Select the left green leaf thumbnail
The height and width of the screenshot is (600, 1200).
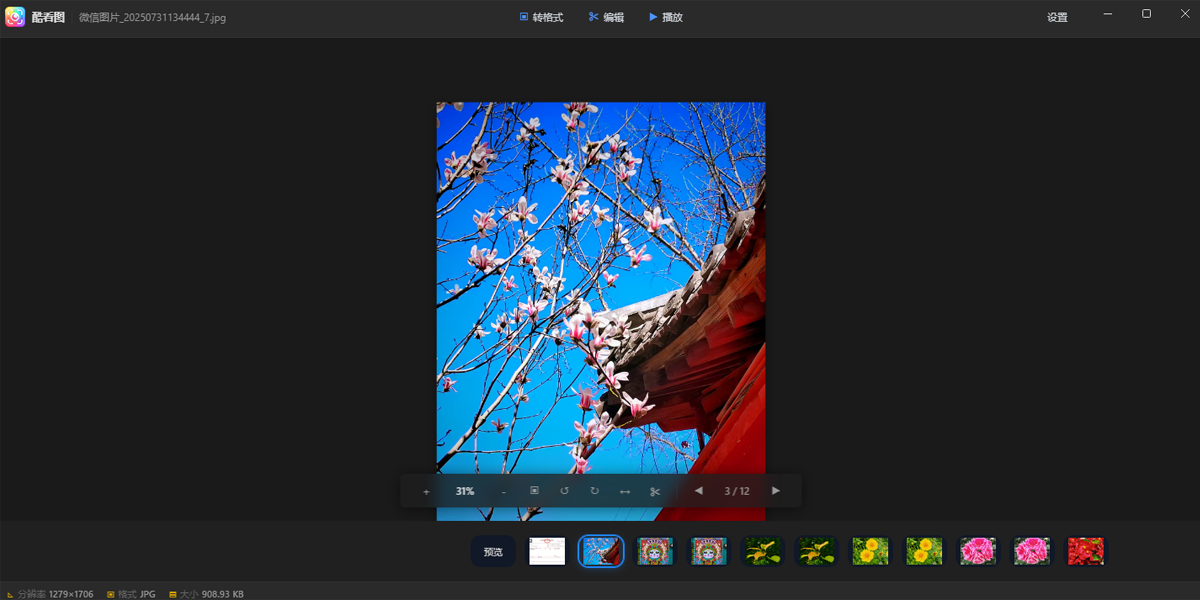[x=762, y=551]
